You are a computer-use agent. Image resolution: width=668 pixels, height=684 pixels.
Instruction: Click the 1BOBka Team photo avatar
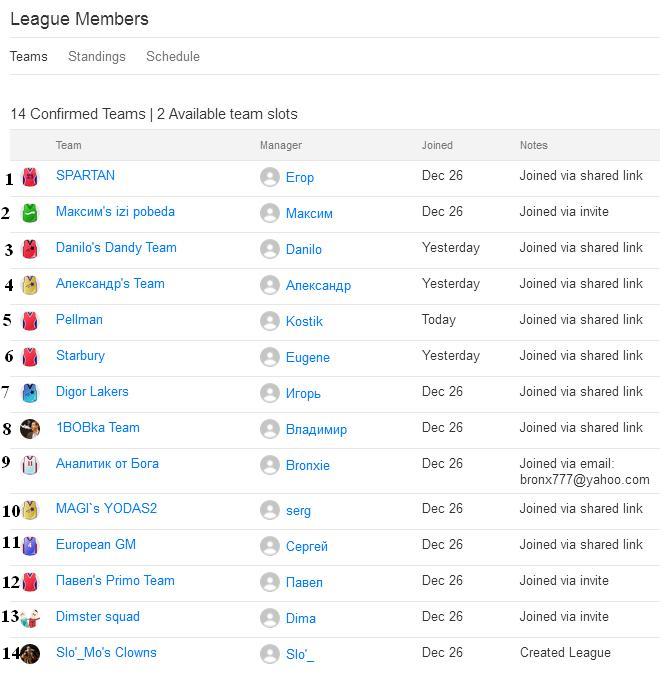pos(30,429)
